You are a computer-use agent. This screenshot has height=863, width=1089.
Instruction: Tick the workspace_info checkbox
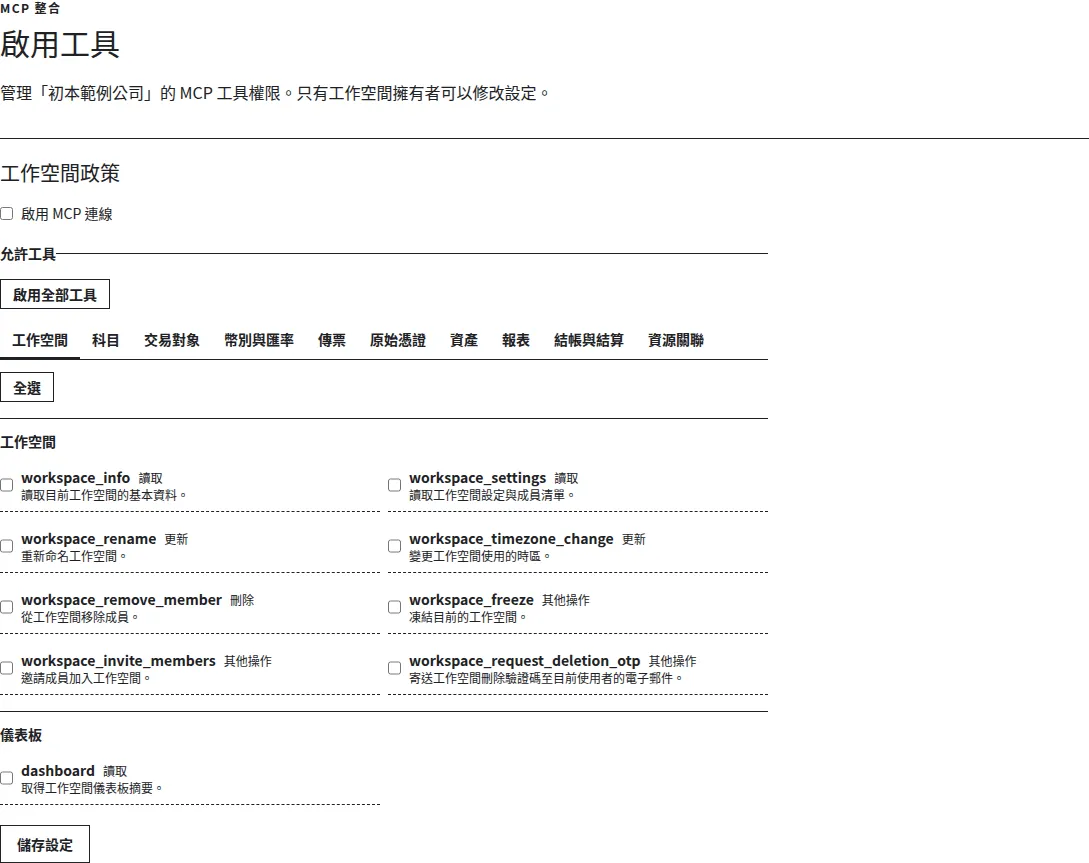pos(7,485)
